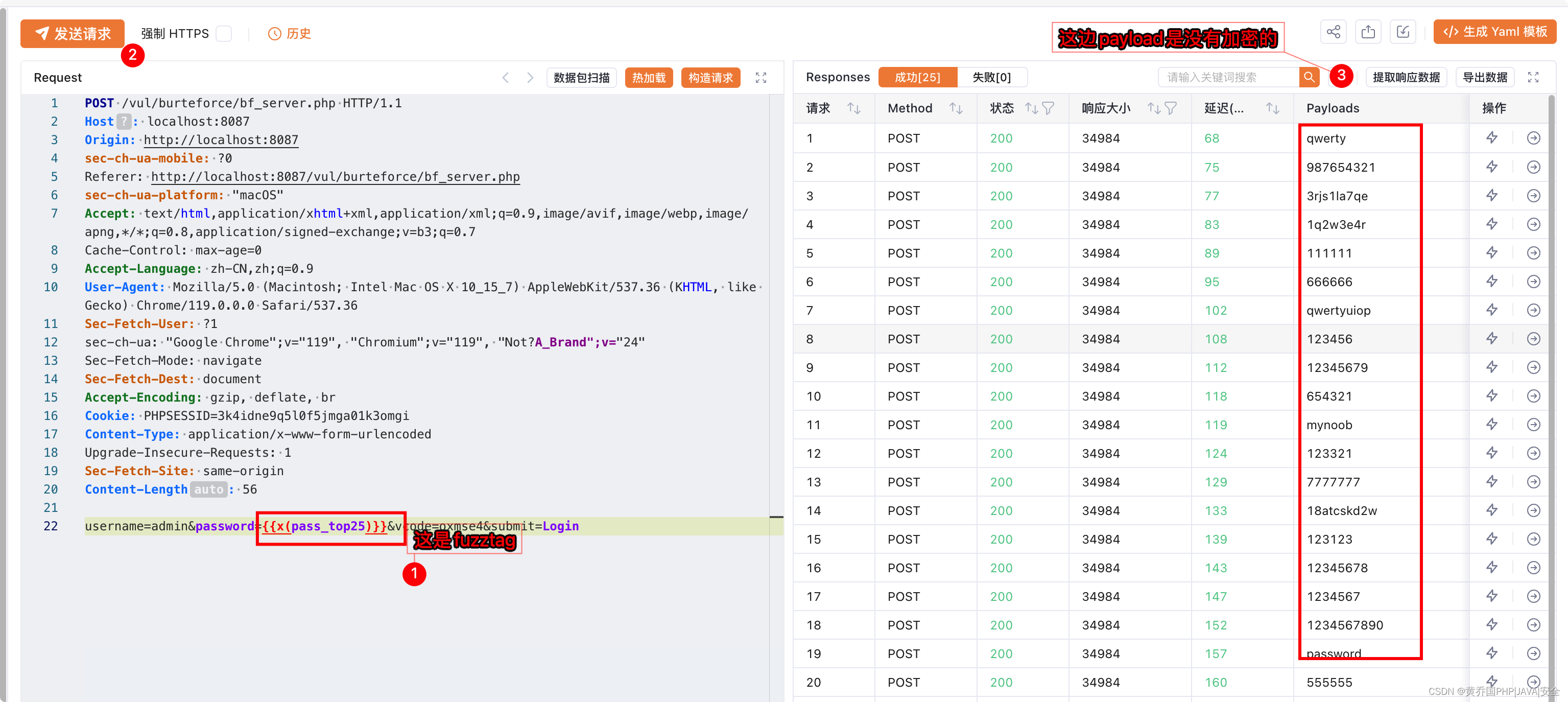Select payload cell 1234567890
Viewport: 1568px width, 702px height.
tap(1345, 625)
